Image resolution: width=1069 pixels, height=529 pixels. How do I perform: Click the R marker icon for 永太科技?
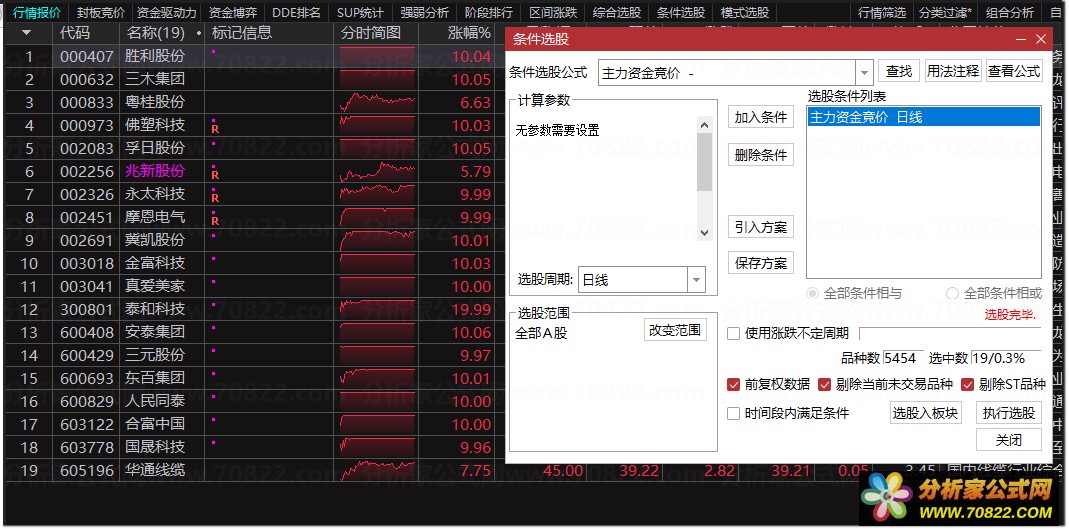[x=215, y=198]
